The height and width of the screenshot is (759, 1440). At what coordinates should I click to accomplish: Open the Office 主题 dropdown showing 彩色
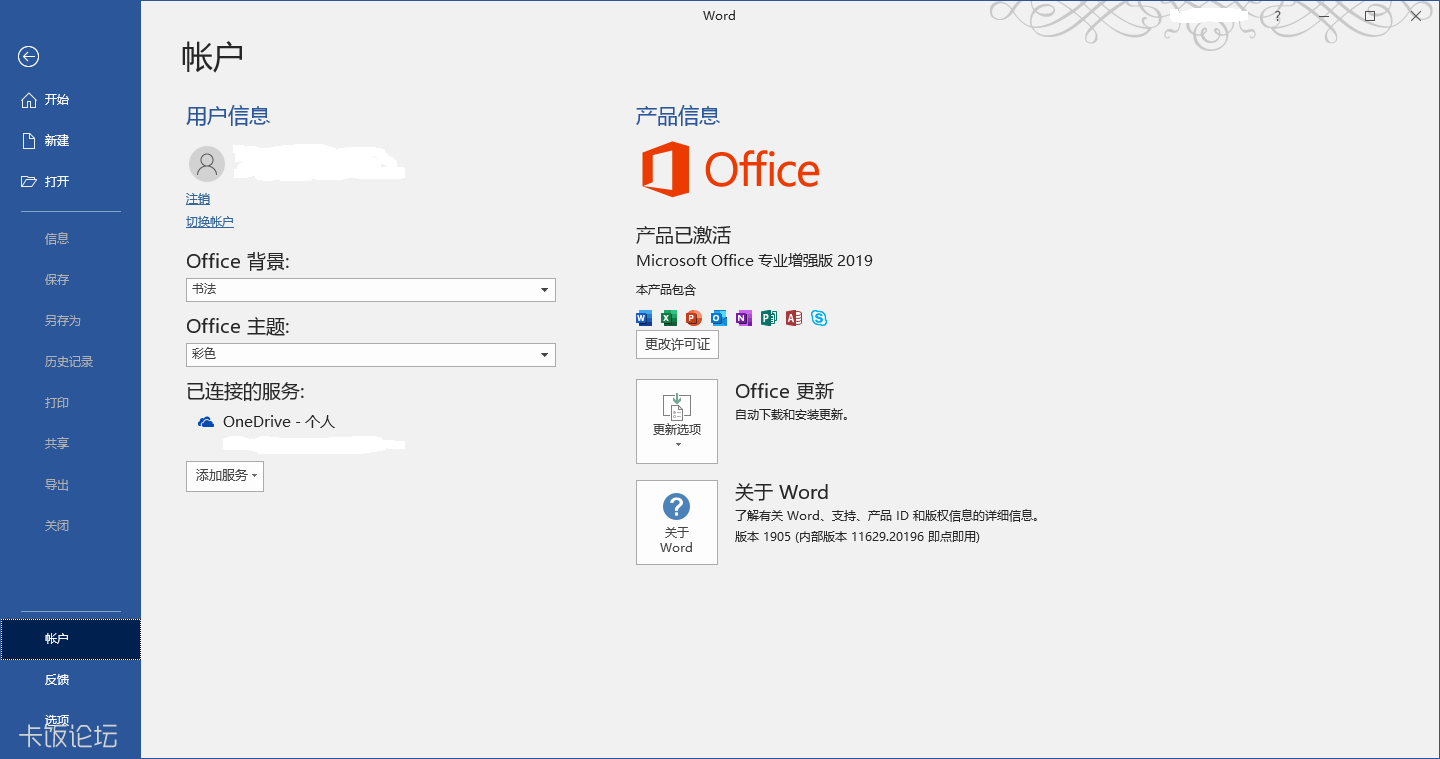point(371,355)
